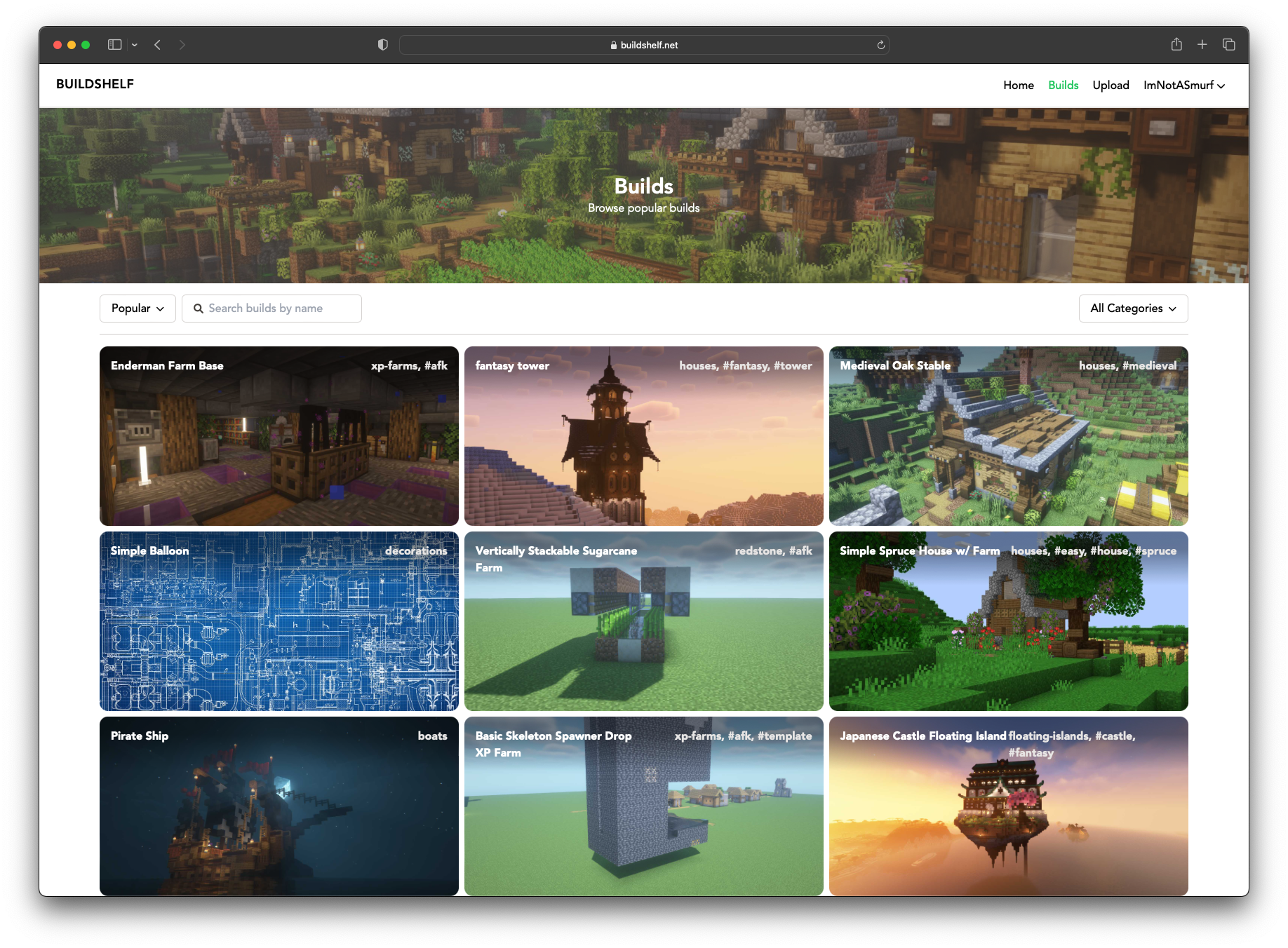The image size is (1288, 948).
Task: Click the 'houses, #easy, #house, #spruce' tags
Action: coord(1094,550)
